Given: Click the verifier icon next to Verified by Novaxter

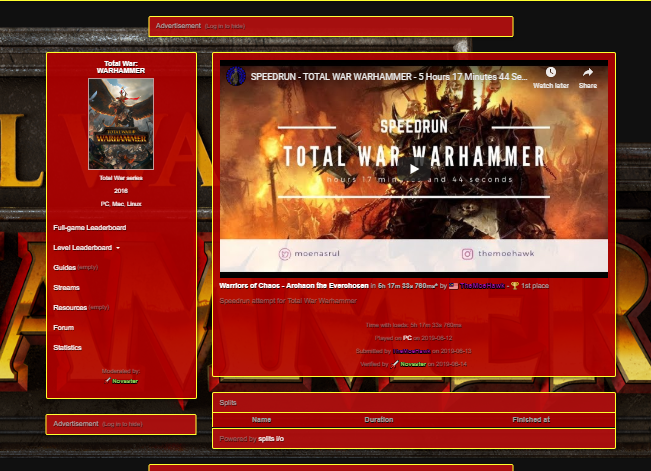Looking at the screenshot, I should coord(394,364).
